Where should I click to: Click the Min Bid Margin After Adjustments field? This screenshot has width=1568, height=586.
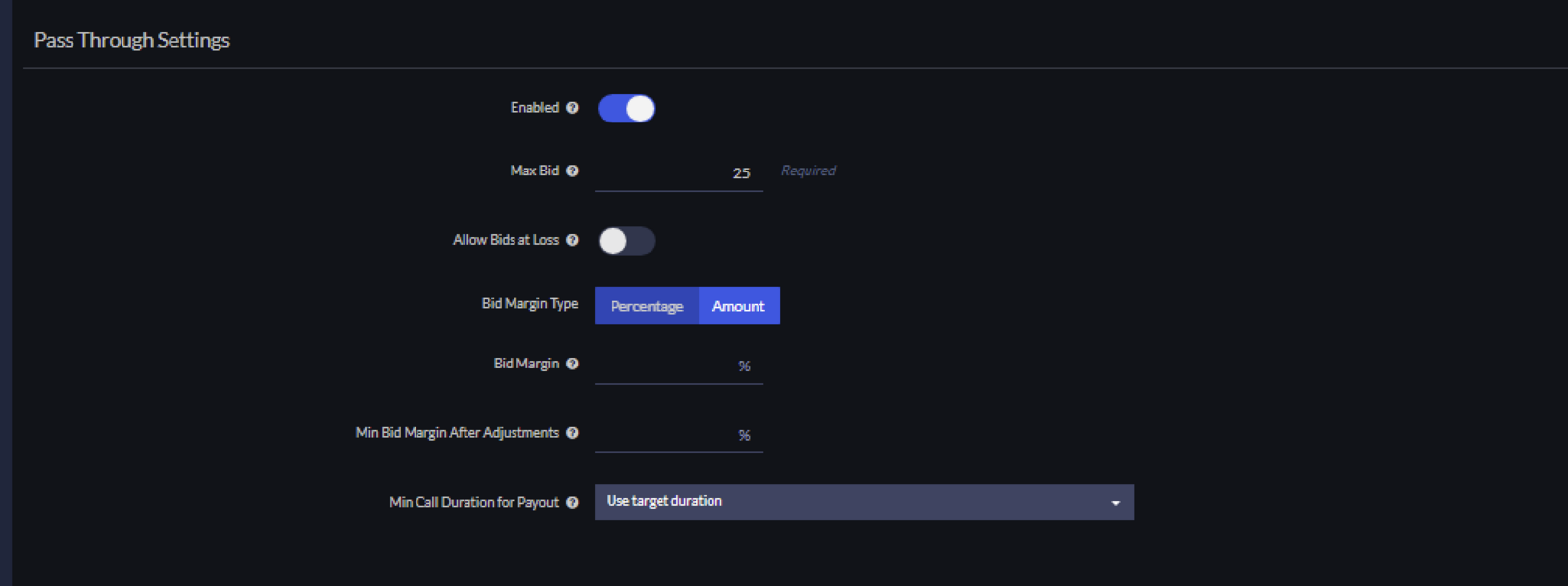pyautogui.click(x=679, y=434)
